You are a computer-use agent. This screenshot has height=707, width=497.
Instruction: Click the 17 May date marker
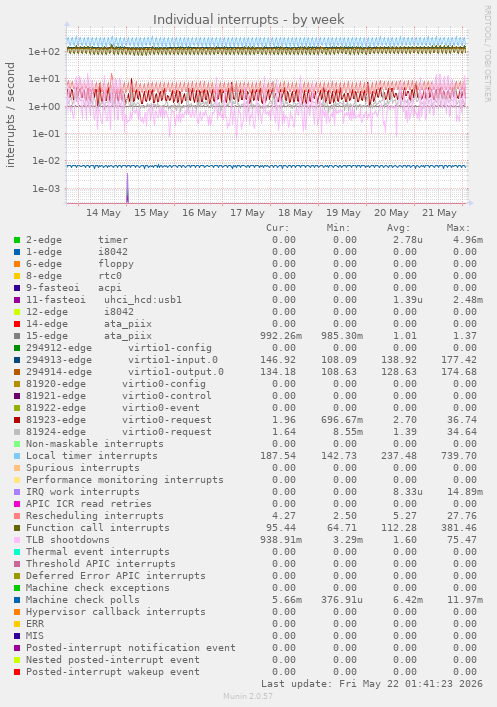tap(247, 213)
